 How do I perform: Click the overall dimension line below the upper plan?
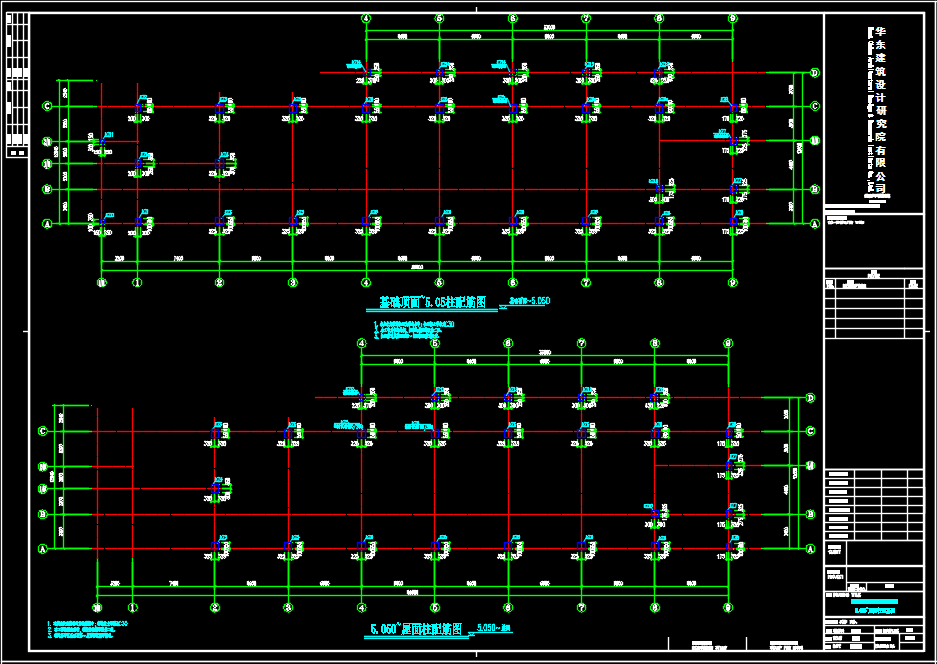pos(417,267)
